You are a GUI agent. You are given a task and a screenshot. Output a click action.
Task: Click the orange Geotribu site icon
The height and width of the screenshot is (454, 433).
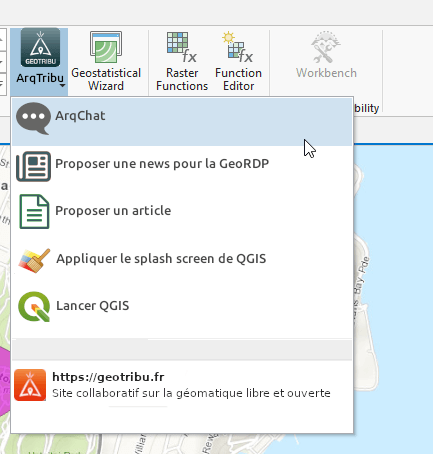point(30,385)
